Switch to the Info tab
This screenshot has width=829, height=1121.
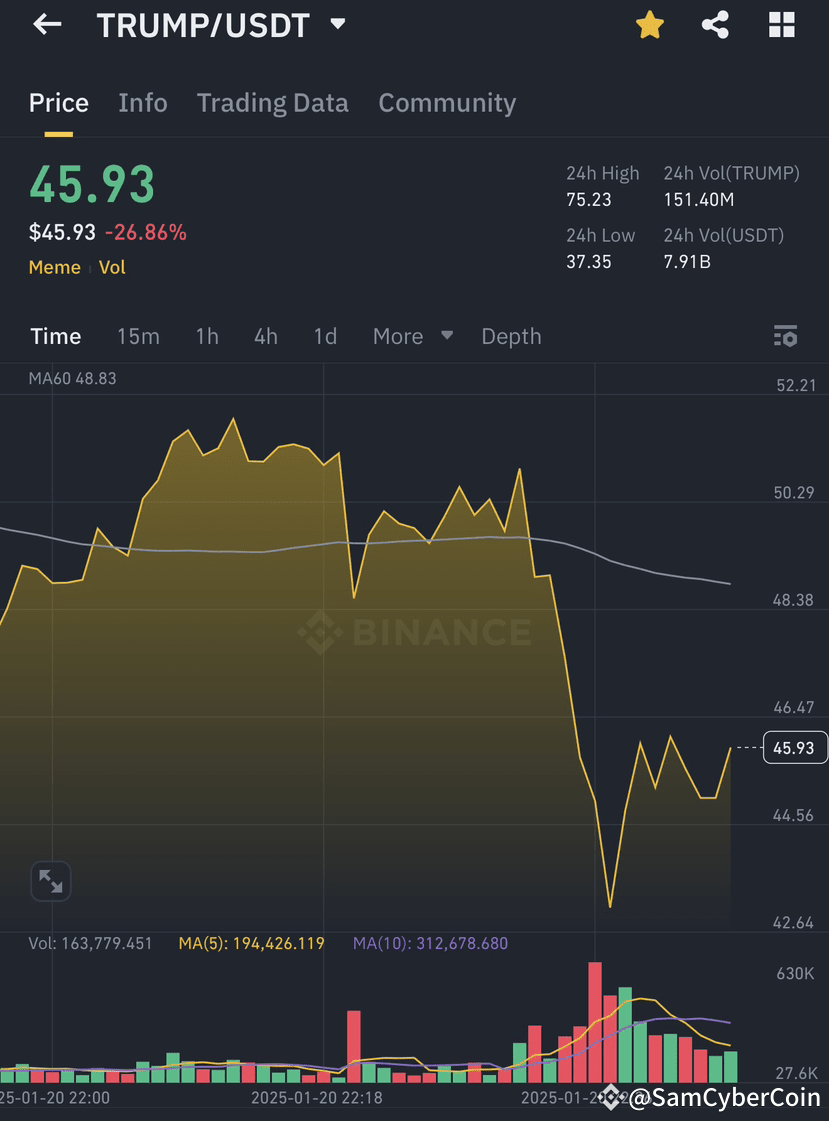(143, 103)
